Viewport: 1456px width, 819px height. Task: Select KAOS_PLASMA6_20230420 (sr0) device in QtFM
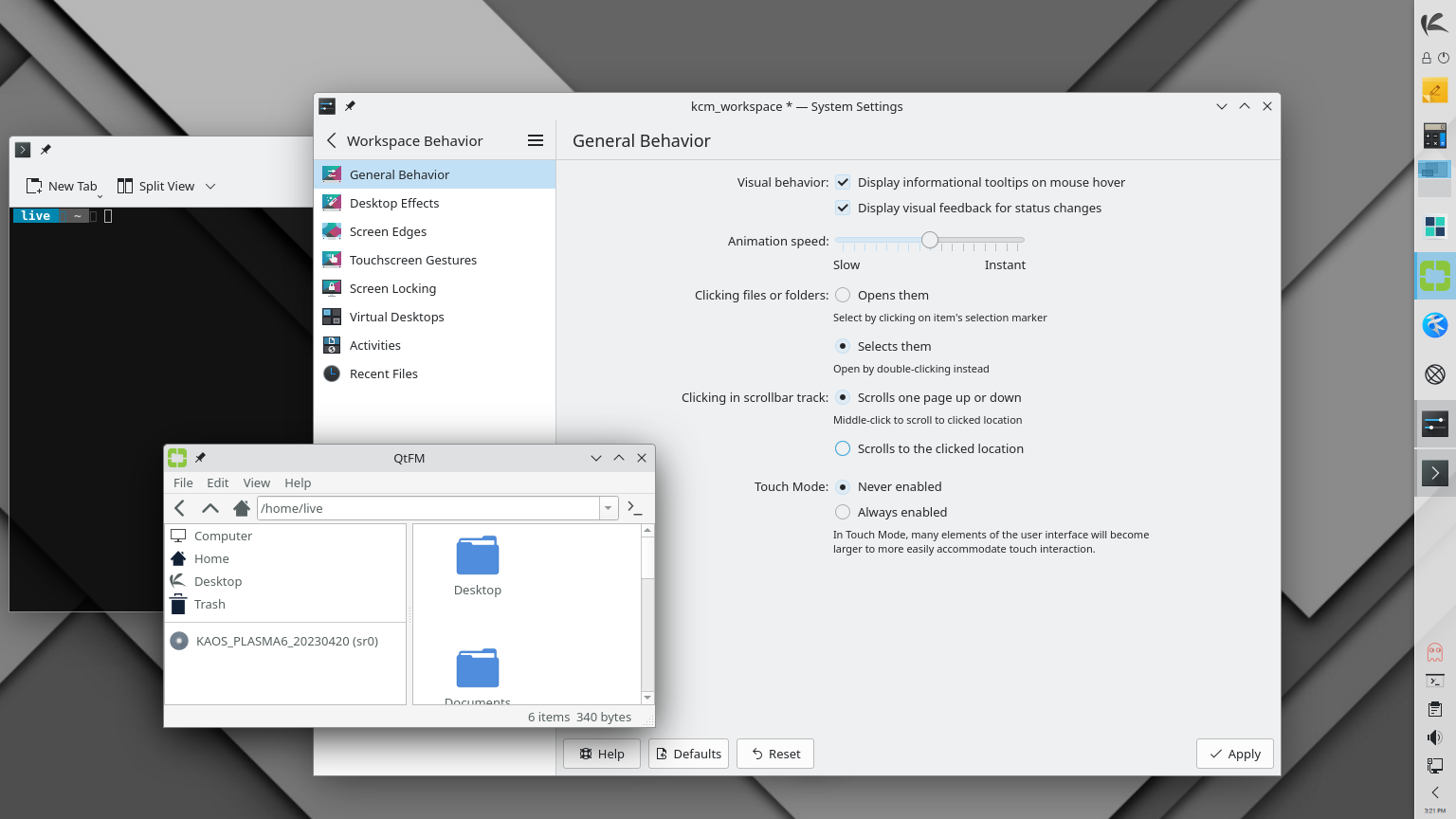pos(285,641)
